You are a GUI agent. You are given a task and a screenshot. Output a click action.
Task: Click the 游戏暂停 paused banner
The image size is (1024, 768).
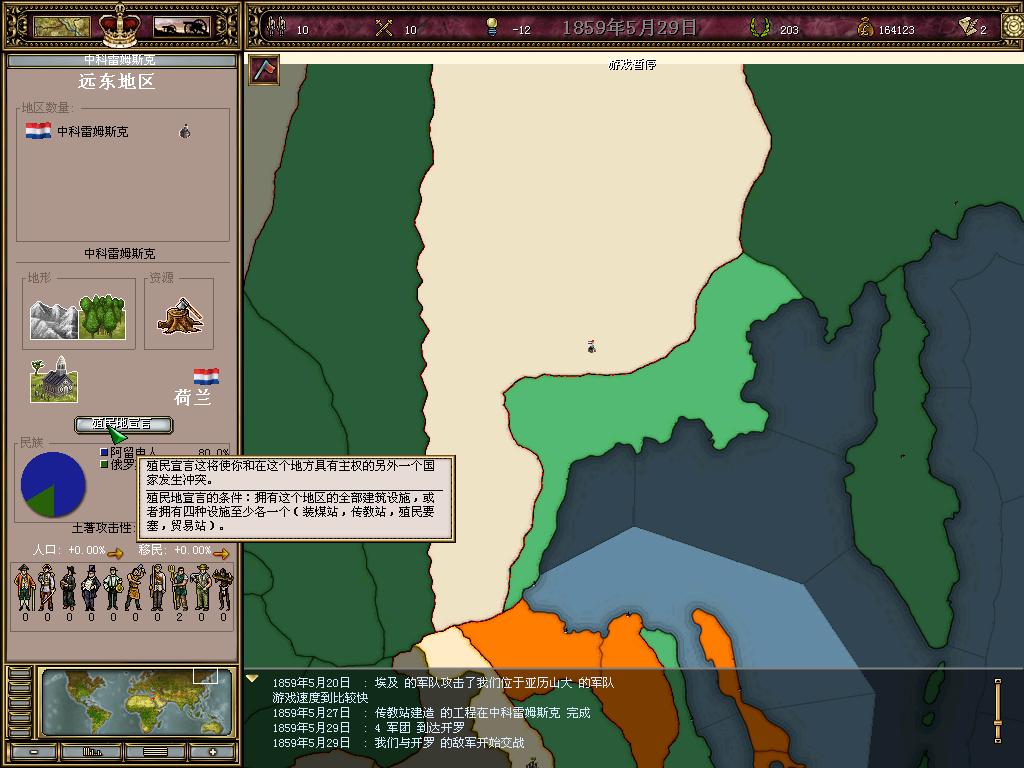tap(632, 64)
